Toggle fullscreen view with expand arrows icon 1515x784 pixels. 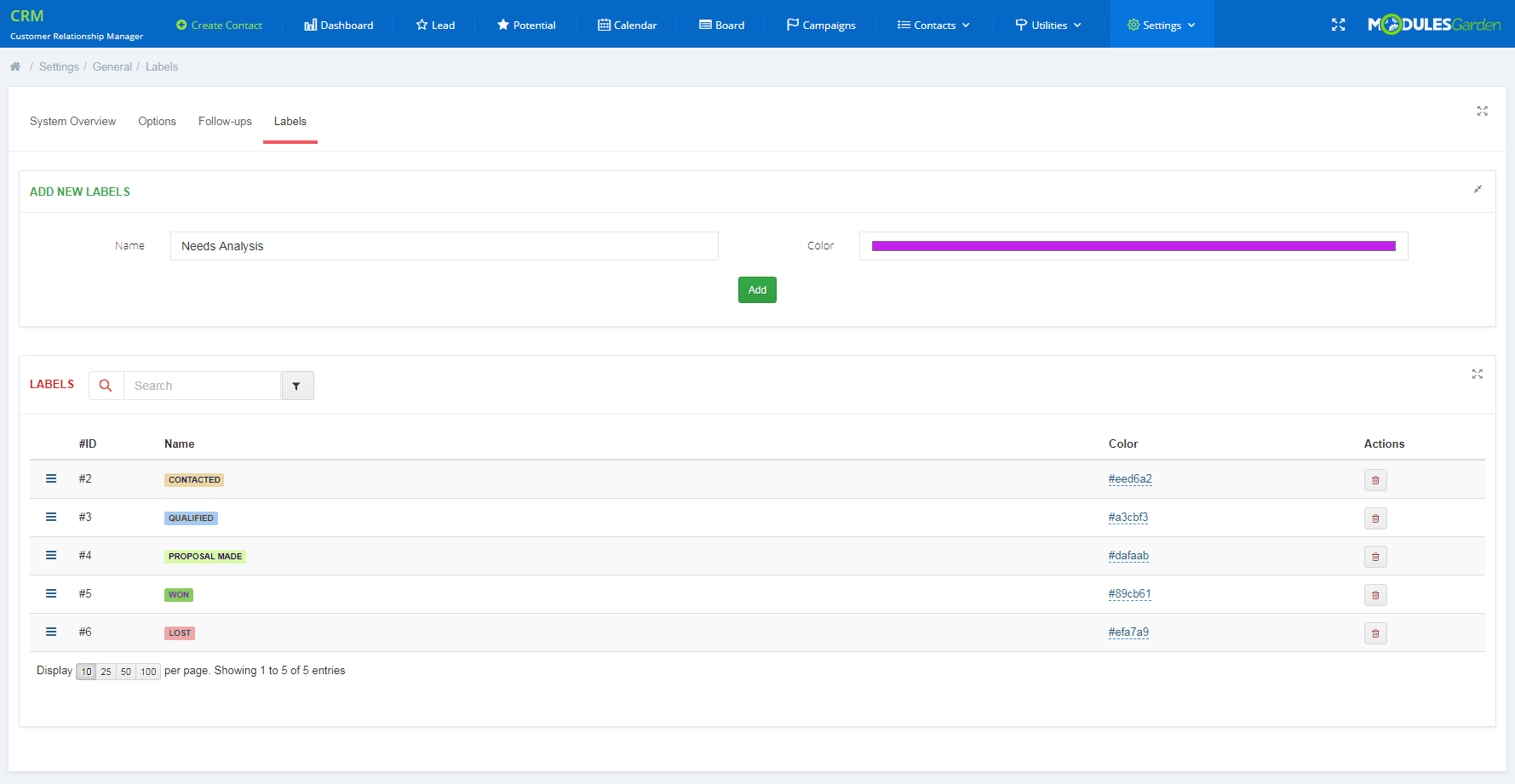(1338, 25)
